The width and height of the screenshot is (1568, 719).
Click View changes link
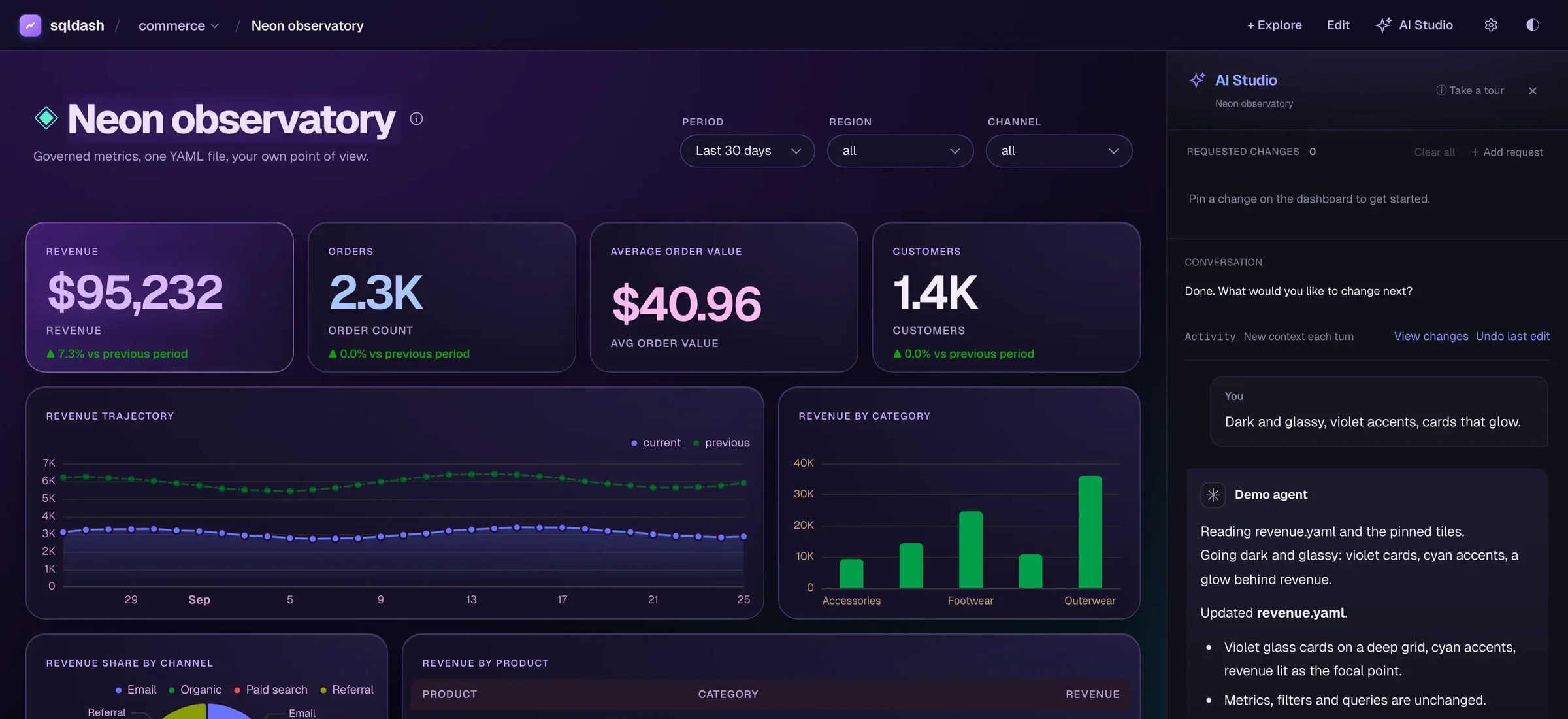click(1431, 337)
